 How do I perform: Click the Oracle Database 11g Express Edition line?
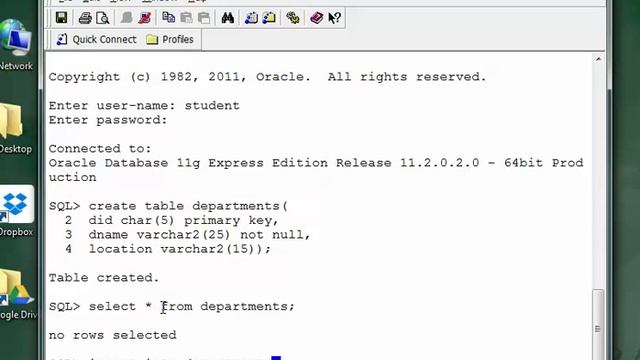coord(316,170)
